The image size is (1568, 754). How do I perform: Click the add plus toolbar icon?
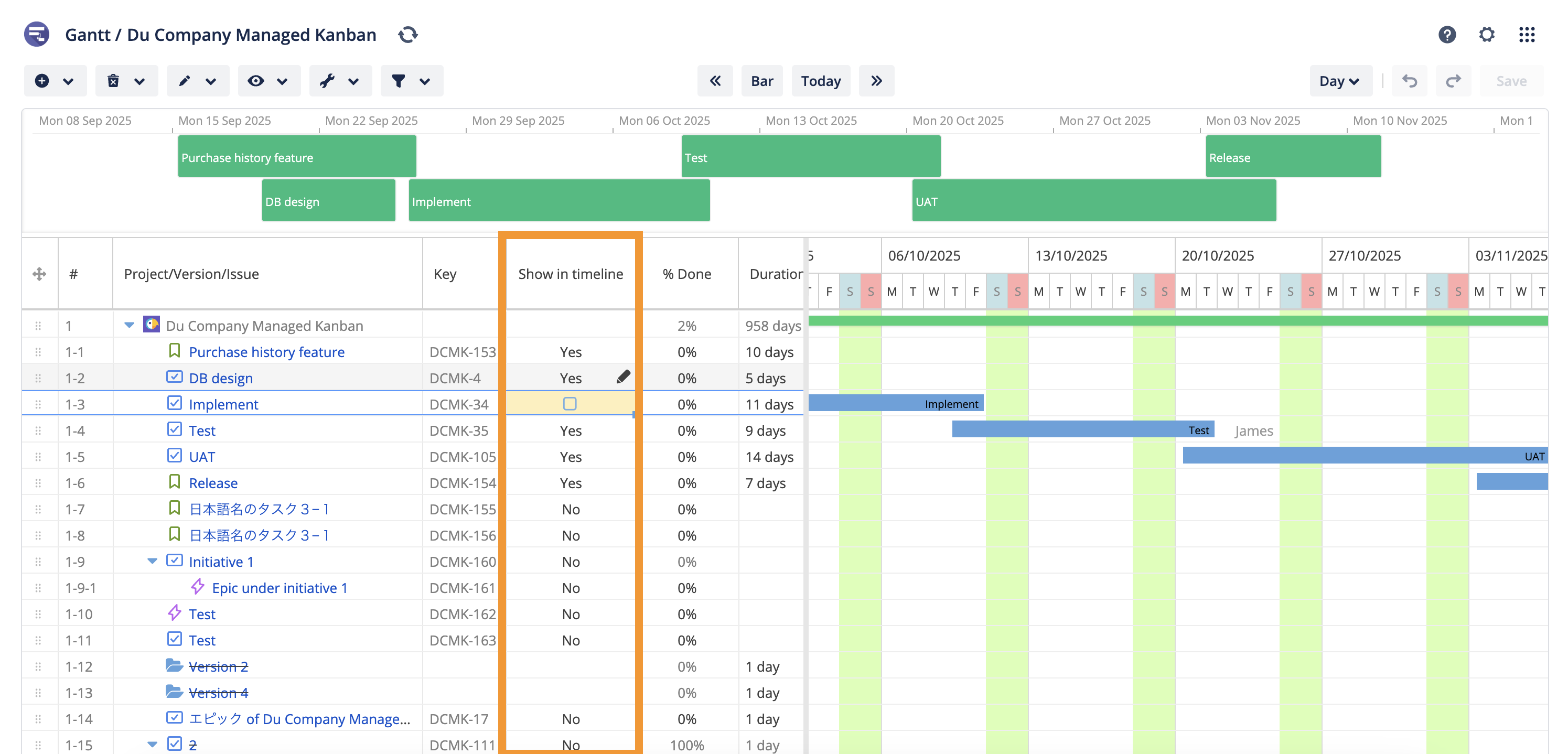[42, 81]
